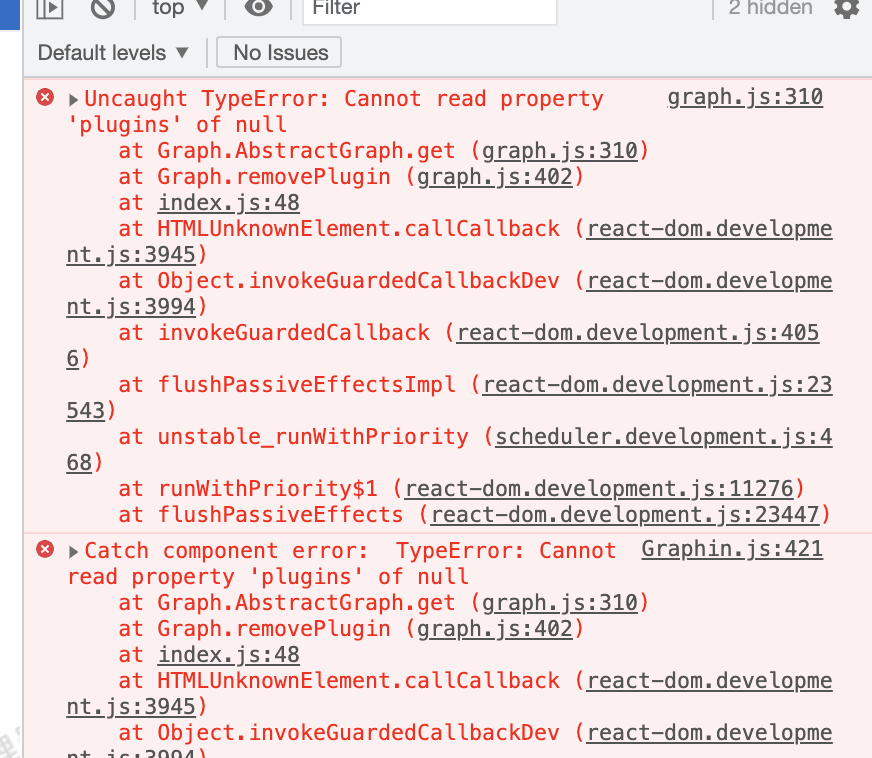872x758 pixels.
Task: Expand the Catch component error details
Action: [x=71, y=550]
